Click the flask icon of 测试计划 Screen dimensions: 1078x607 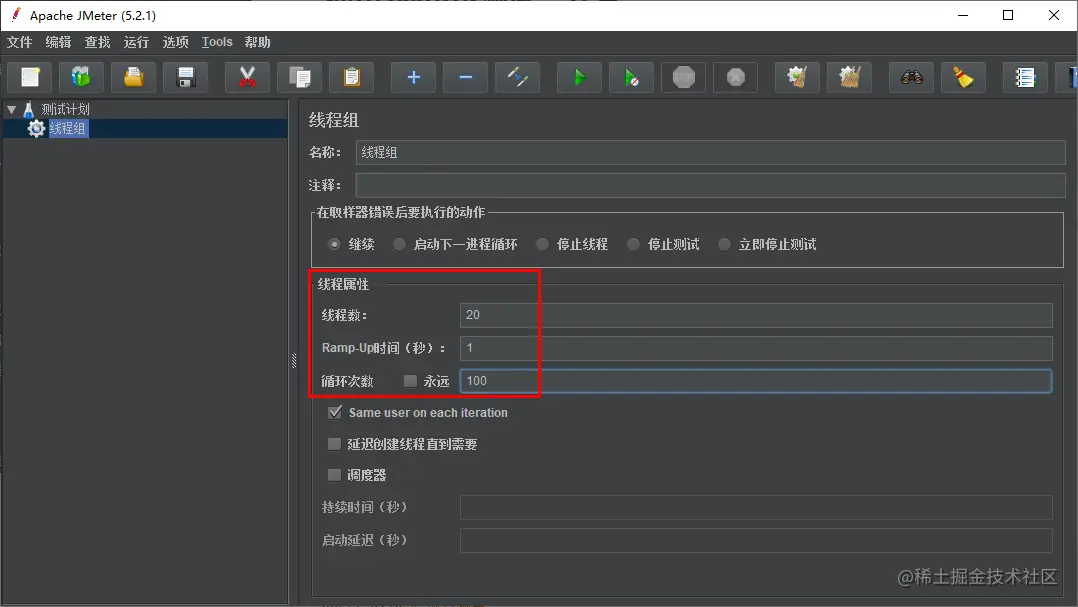click(28, 109)
